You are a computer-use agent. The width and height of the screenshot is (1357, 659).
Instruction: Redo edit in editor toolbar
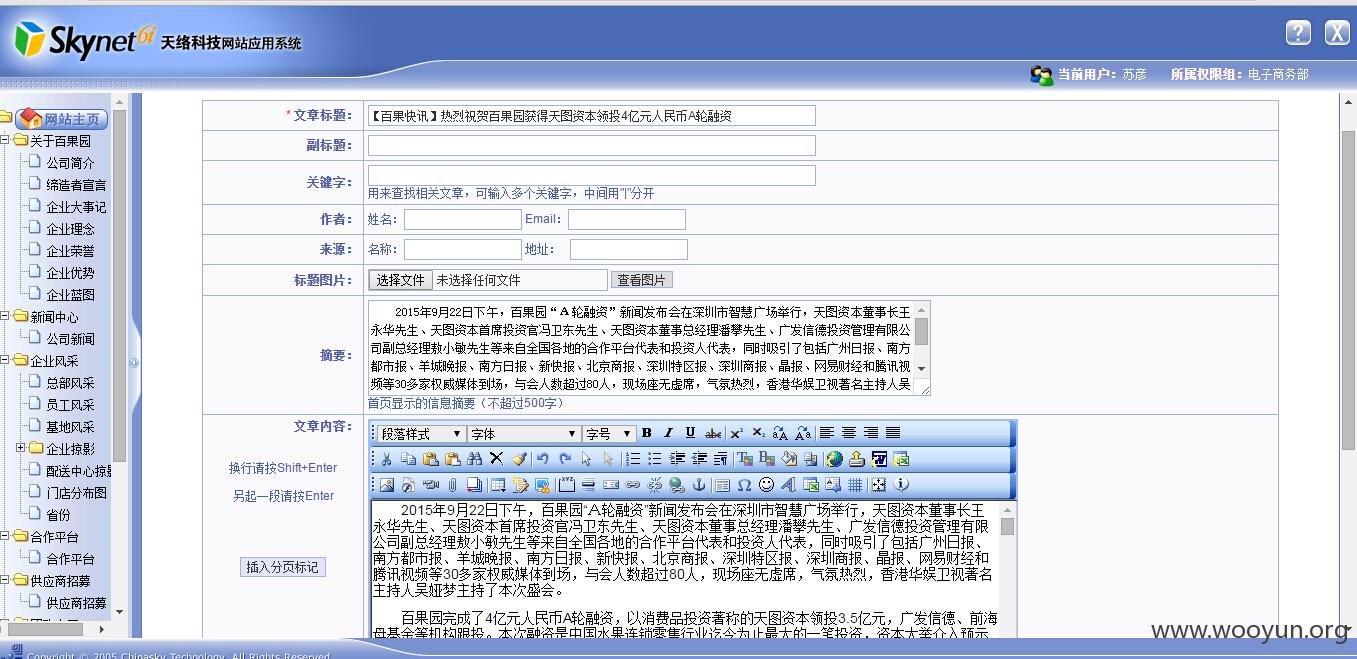565,459
